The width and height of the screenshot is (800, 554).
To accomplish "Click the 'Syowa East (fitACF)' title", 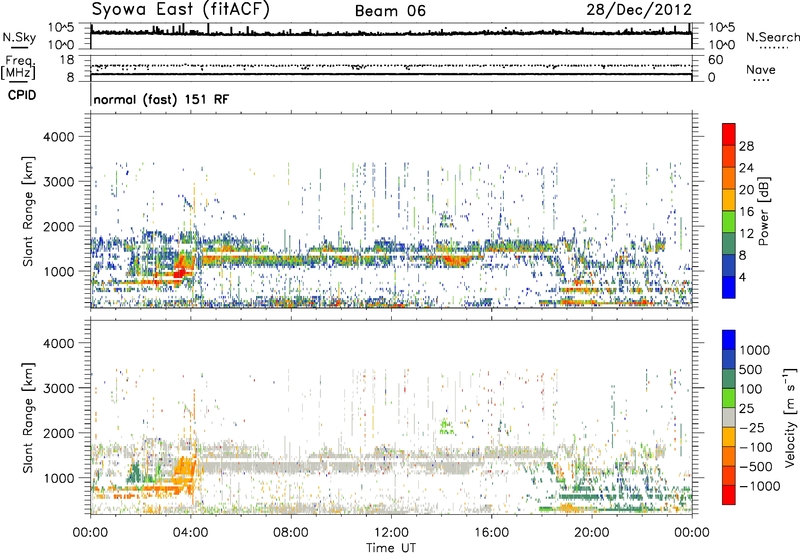I will click(180, 9).
